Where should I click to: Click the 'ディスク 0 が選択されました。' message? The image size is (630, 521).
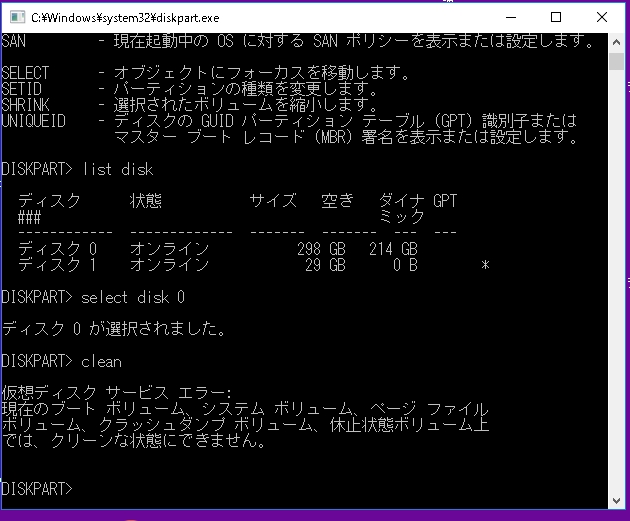114,329
